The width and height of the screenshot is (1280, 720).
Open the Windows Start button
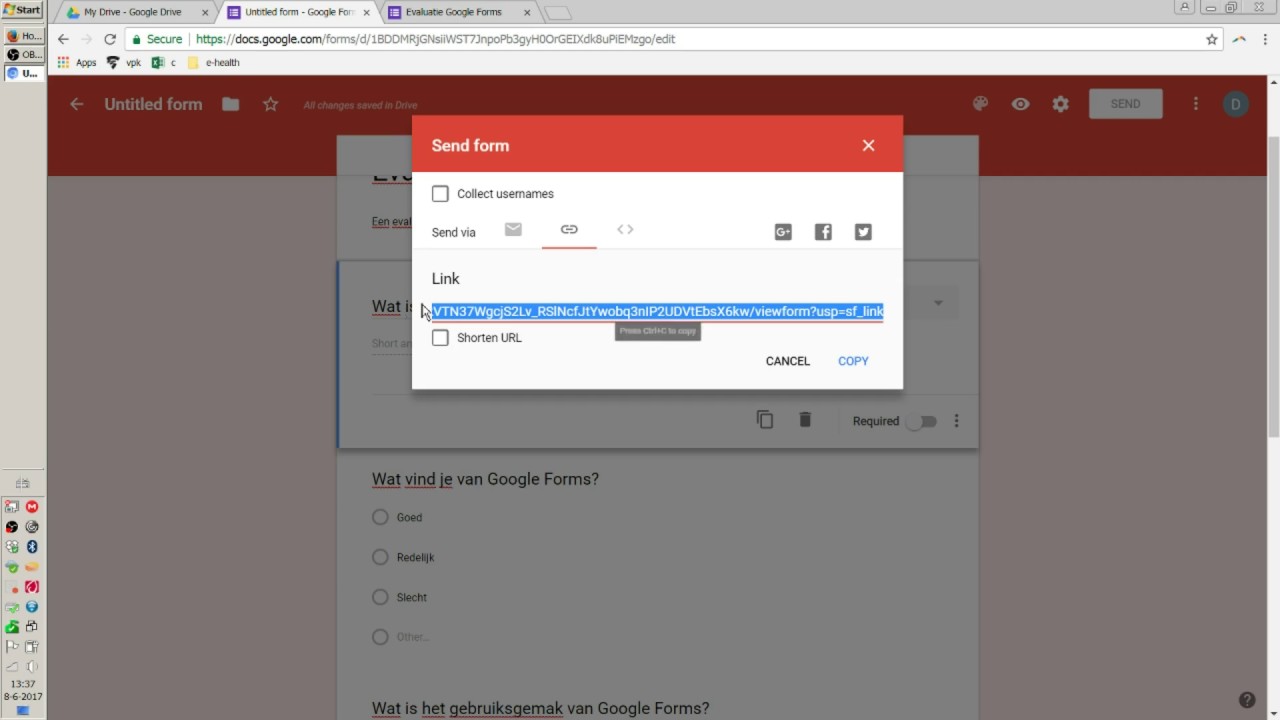point(21,10)
